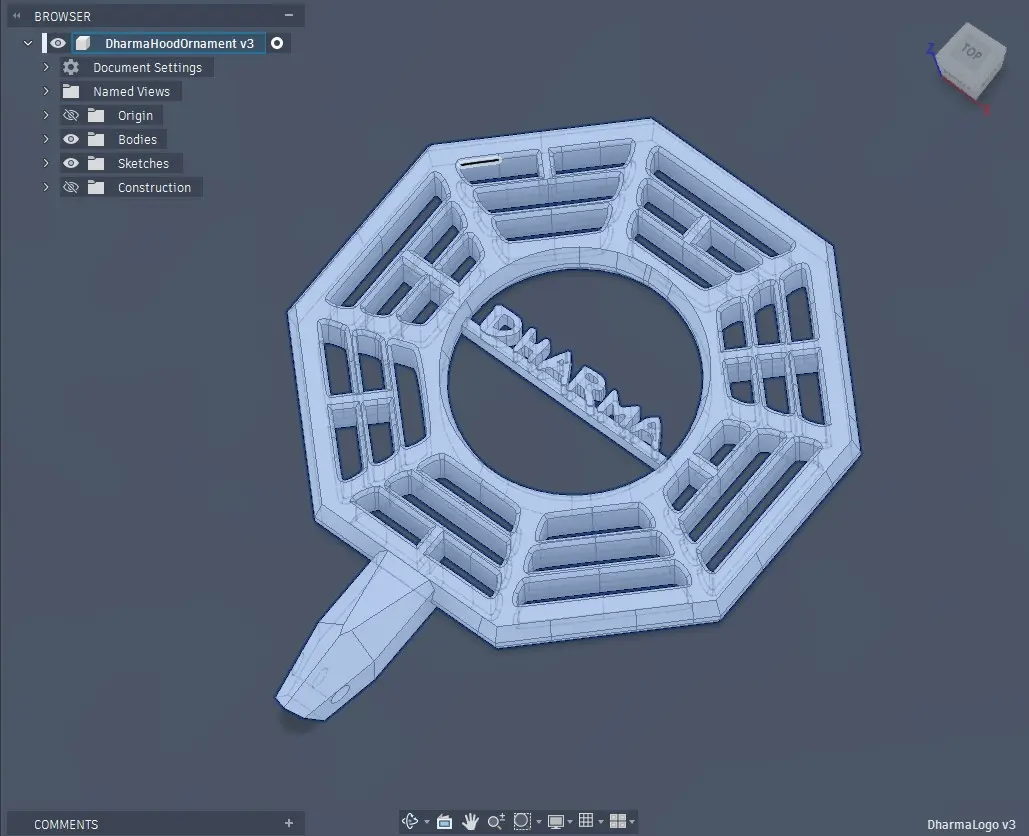Viewport: 1029px width, 836px height.
Task: Click the COMMENTS panel title
Action: 66,824
